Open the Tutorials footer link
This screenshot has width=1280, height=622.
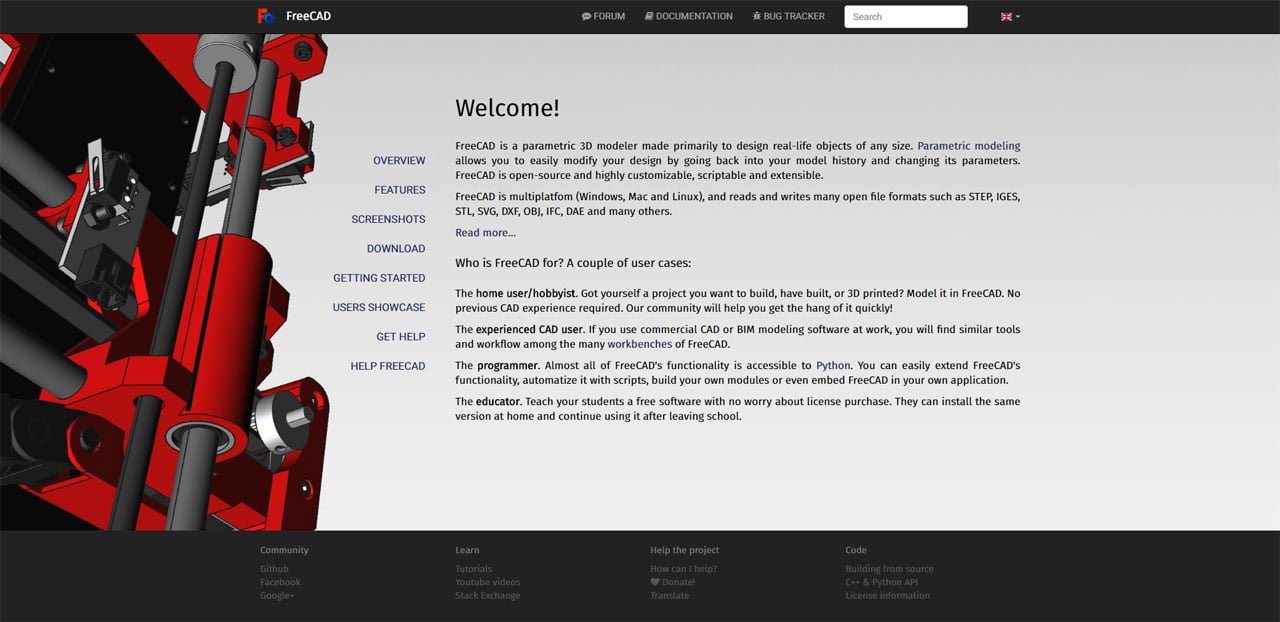pos(473,569)
